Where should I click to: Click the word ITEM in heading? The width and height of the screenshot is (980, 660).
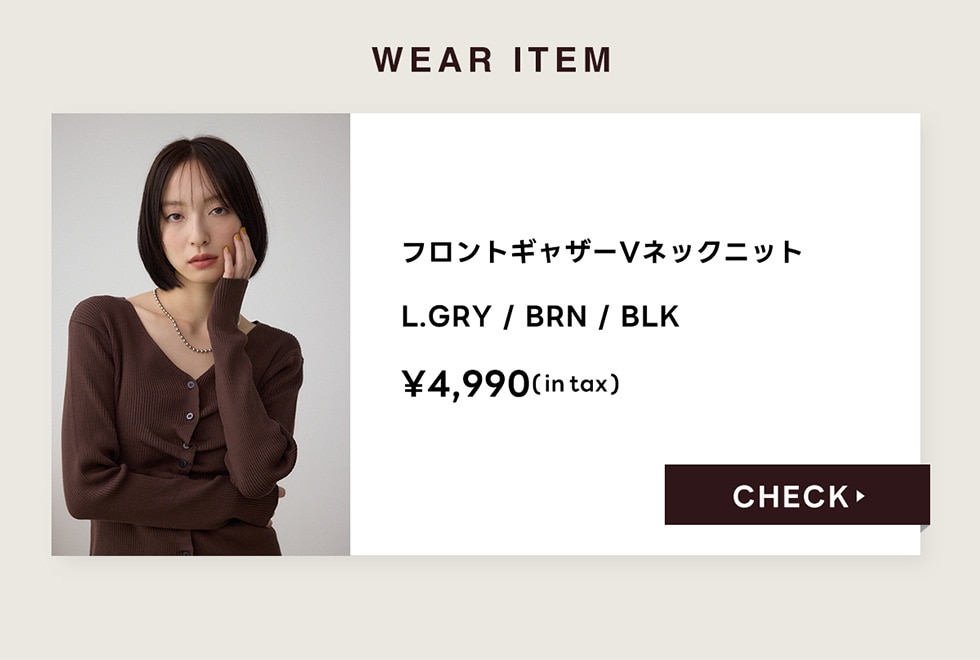pyautogui.click(x=562, y=60)
